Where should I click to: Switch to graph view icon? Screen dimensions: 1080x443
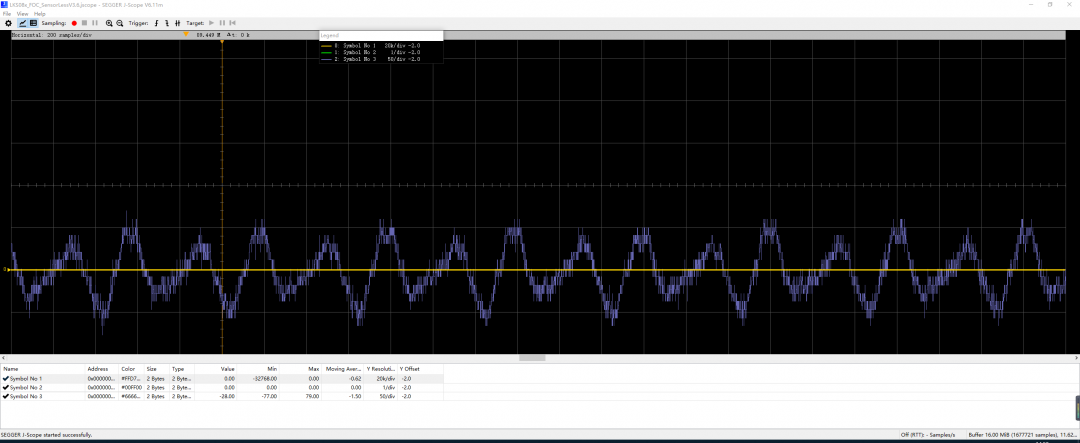[22, 23]
